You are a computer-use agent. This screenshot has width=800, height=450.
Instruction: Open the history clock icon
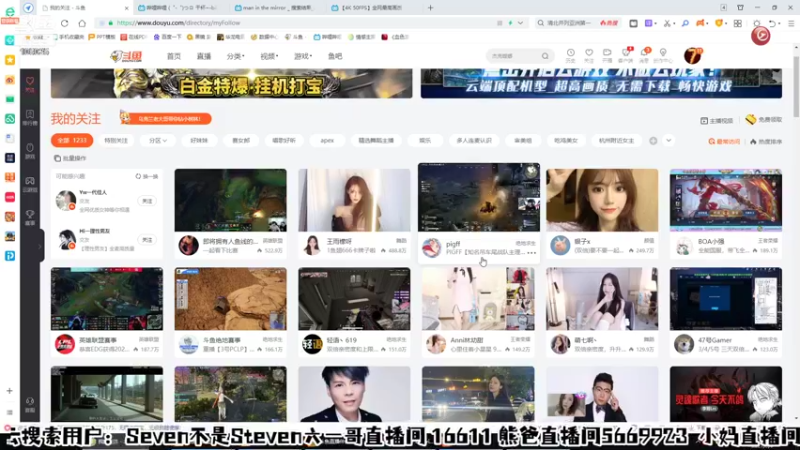point(570,55)
